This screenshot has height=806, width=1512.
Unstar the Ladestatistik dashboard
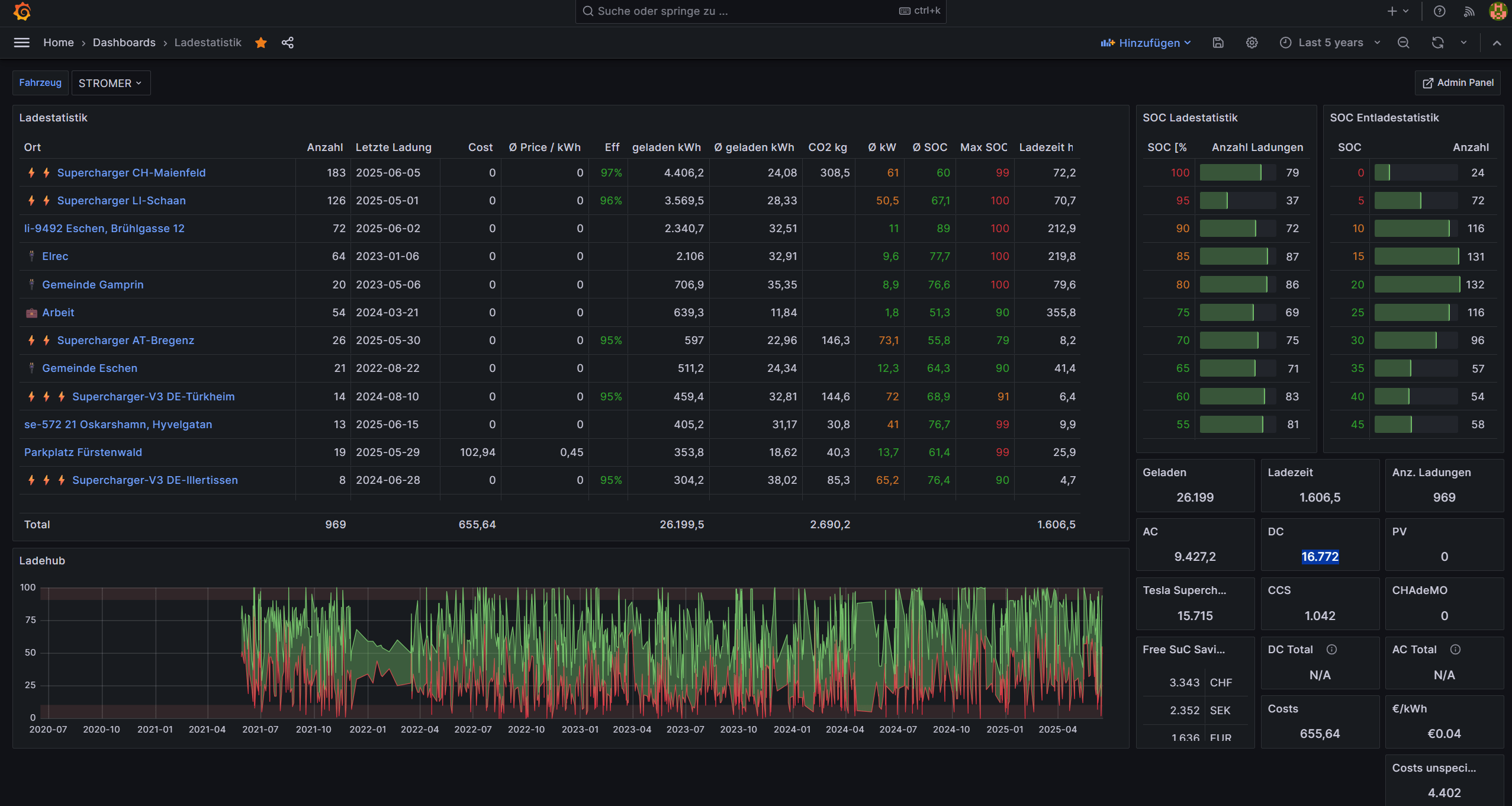(x=261, y=43)
